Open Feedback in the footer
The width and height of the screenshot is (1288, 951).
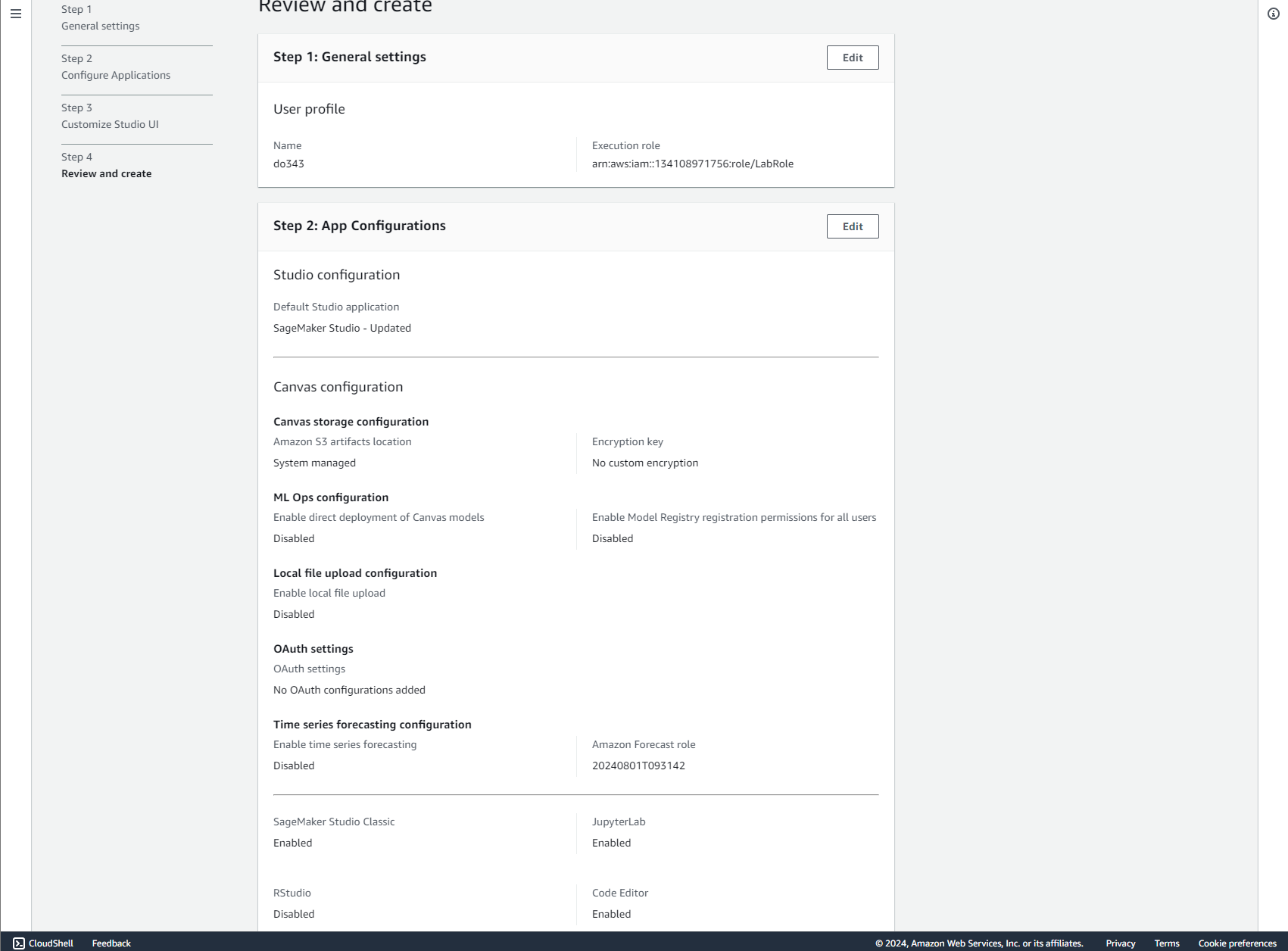click(x=111, y=943)
